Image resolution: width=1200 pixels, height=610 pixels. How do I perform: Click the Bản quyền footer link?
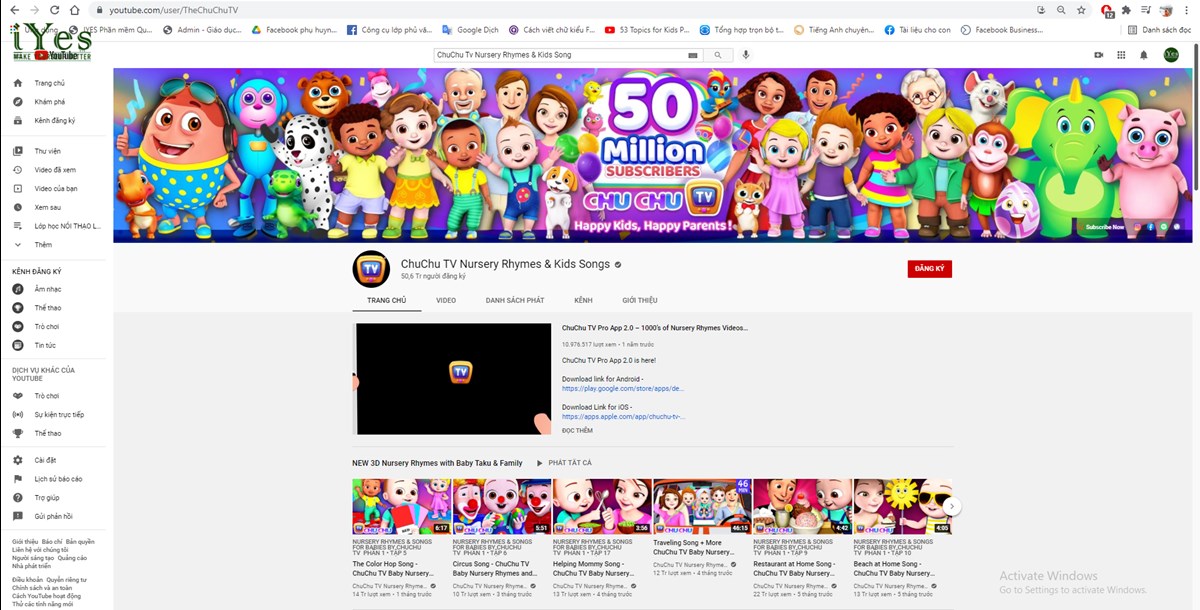tap(80, 541)
